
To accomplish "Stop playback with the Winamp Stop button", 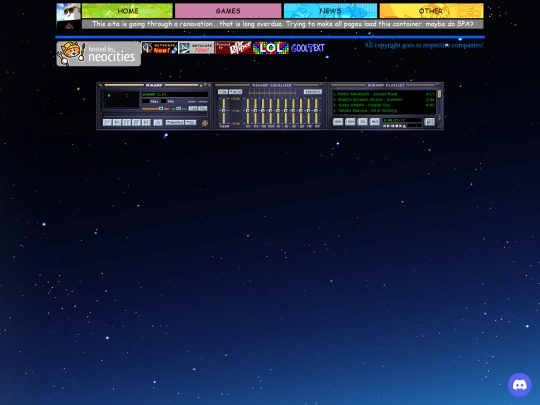I will click(x=136, y=122).
